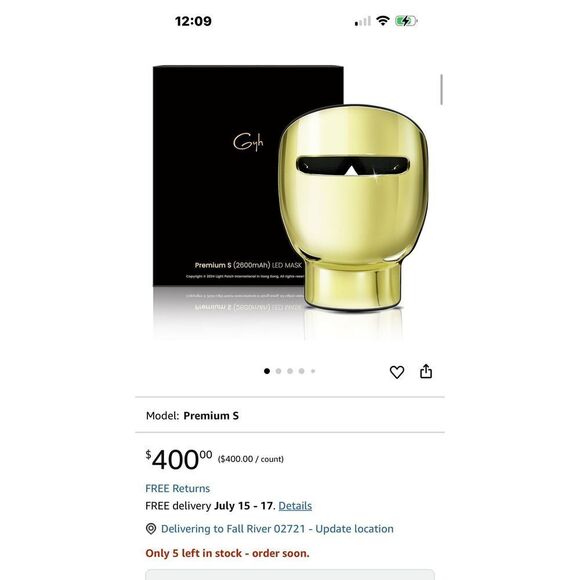Select the second image carousel dot
The height and width of the screenshot is (580, 580).
coord(278,371)
